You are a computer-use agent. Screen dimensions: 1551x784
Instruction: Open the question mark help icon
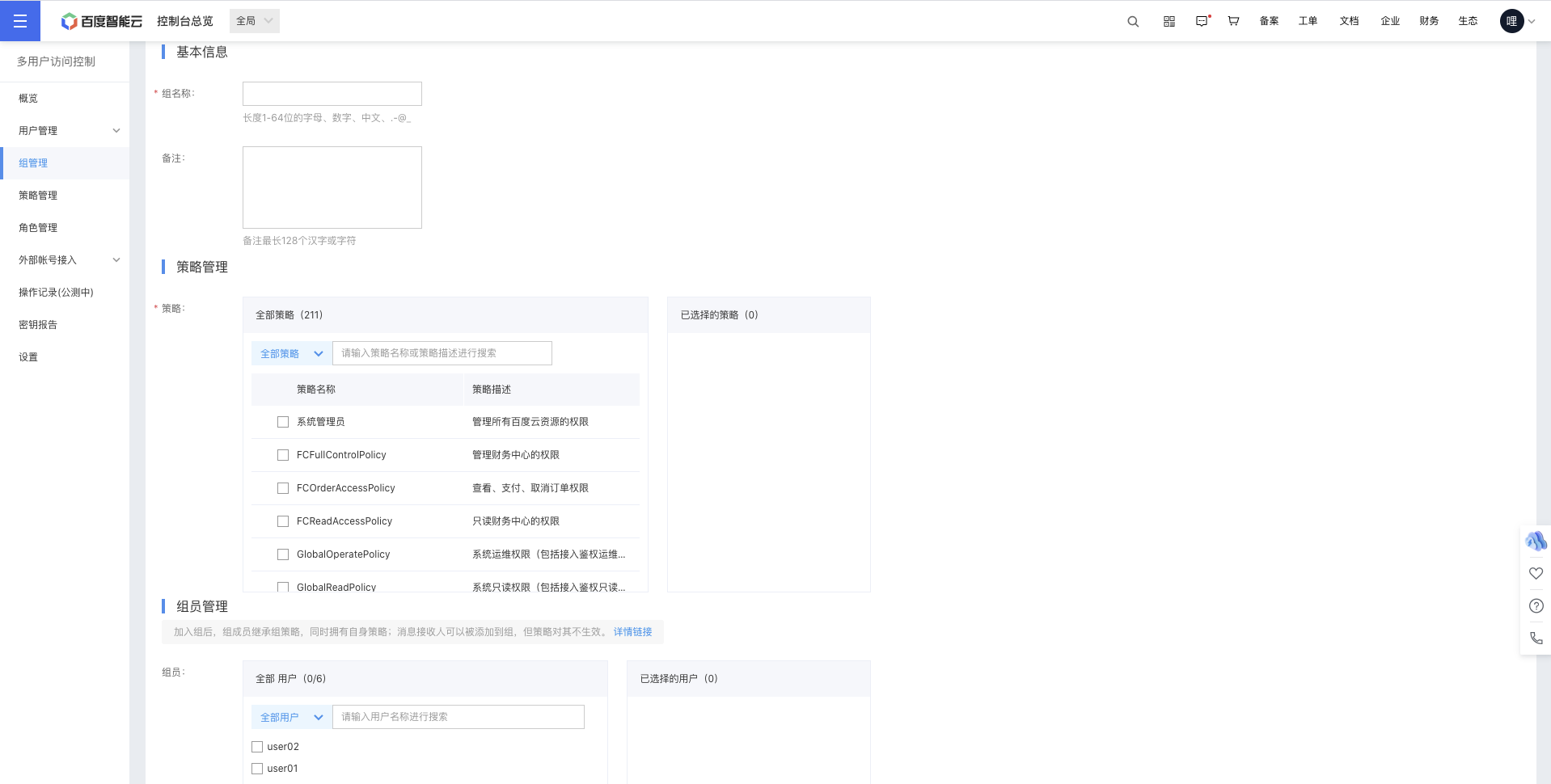tap(1536, 606)
